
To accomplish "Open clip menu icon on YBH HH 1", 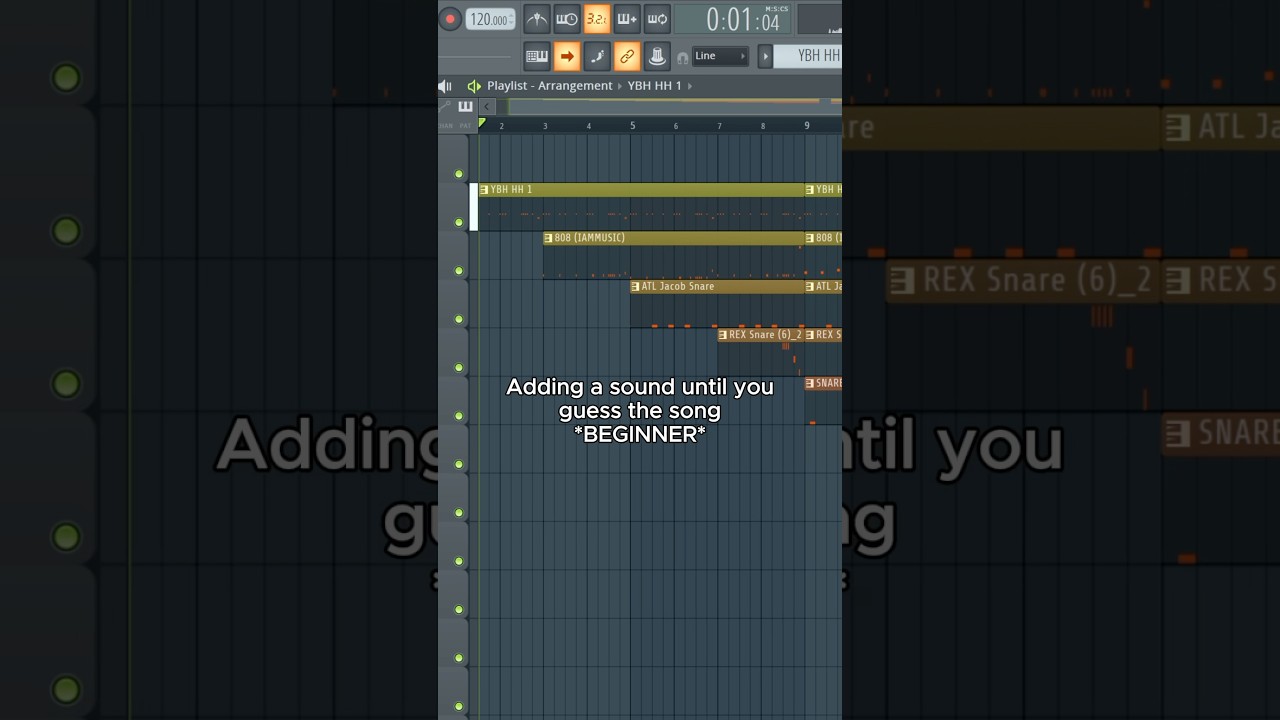I will tap(484, 190).
